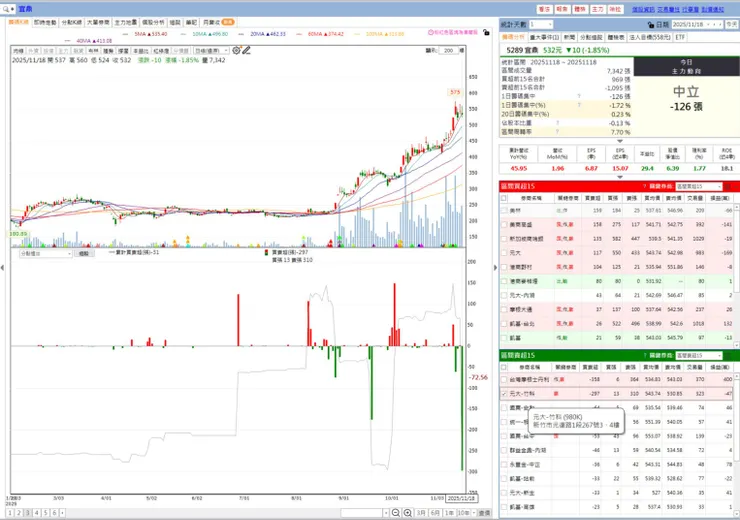This screenshot has height=520, width=740.
Task: Step the date forward with the right arrow
Action: pos(720,25)
